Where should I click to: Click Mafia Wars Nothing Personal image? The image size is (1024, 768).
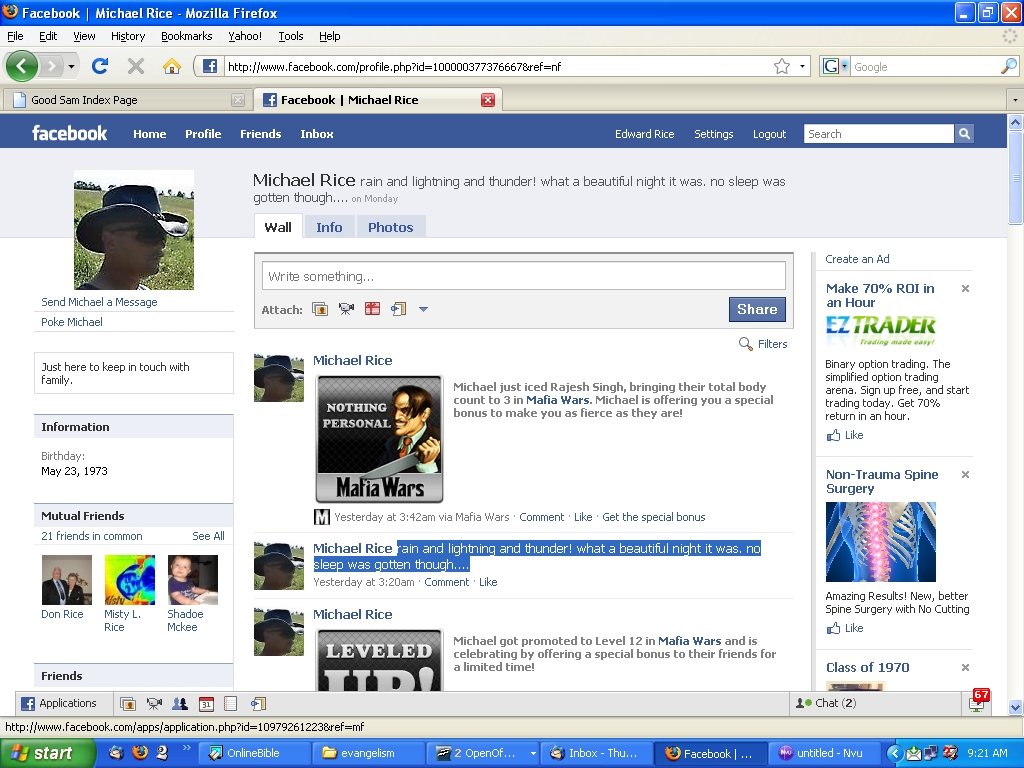(x=379, y=439)
